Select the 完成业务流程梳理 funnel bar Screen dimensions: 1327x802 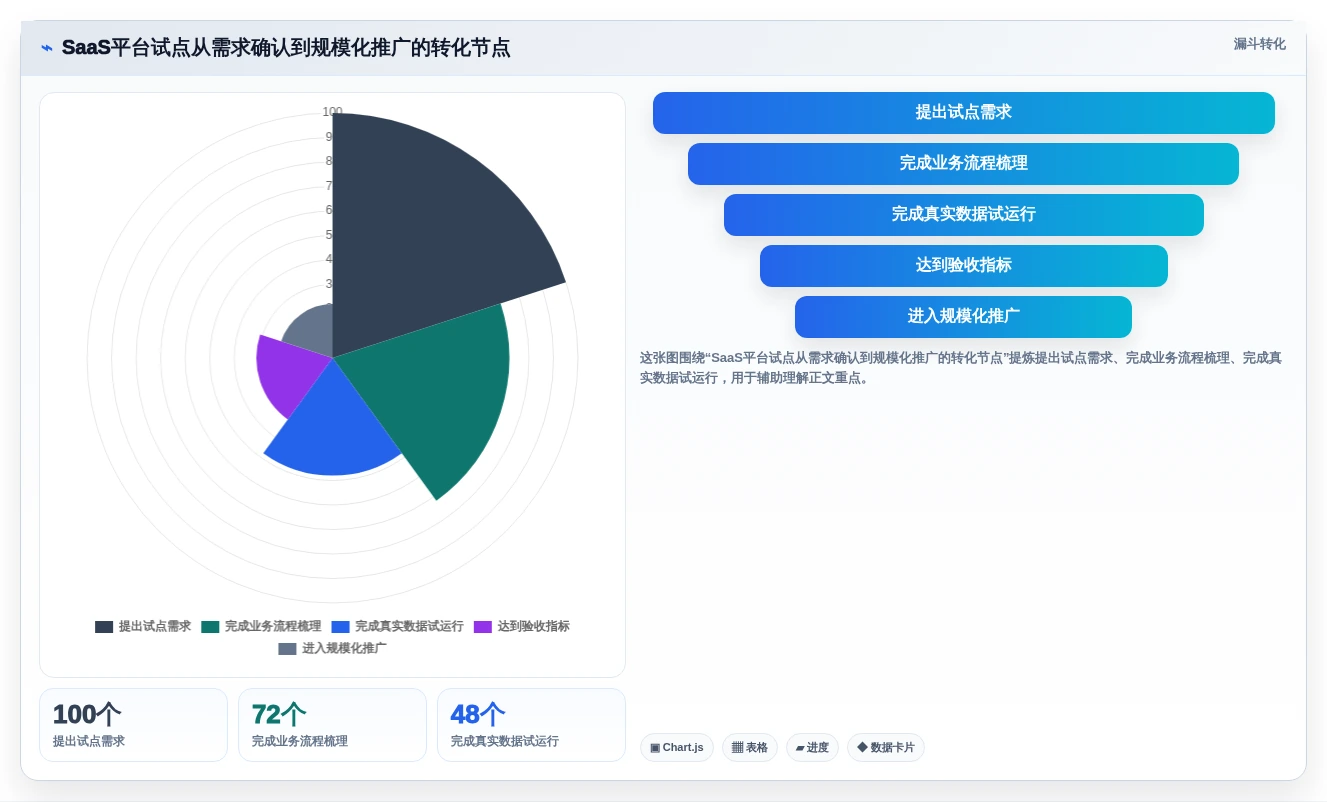(964, 164)
